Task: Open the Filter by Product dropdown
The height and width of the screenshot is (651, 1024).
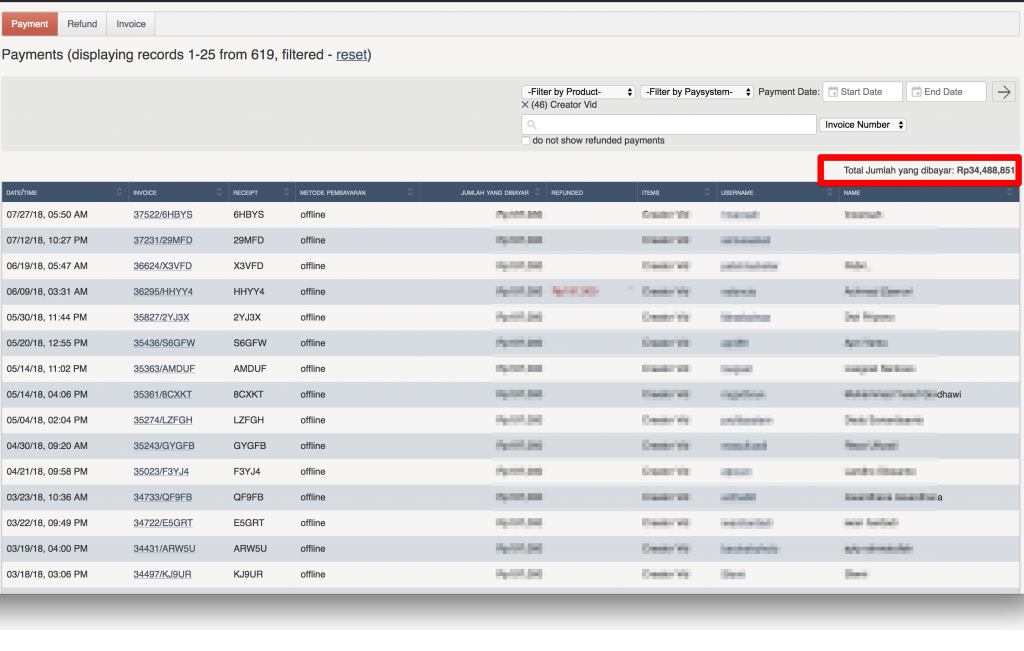Action: pyautogui.click(x=578, y=92)
